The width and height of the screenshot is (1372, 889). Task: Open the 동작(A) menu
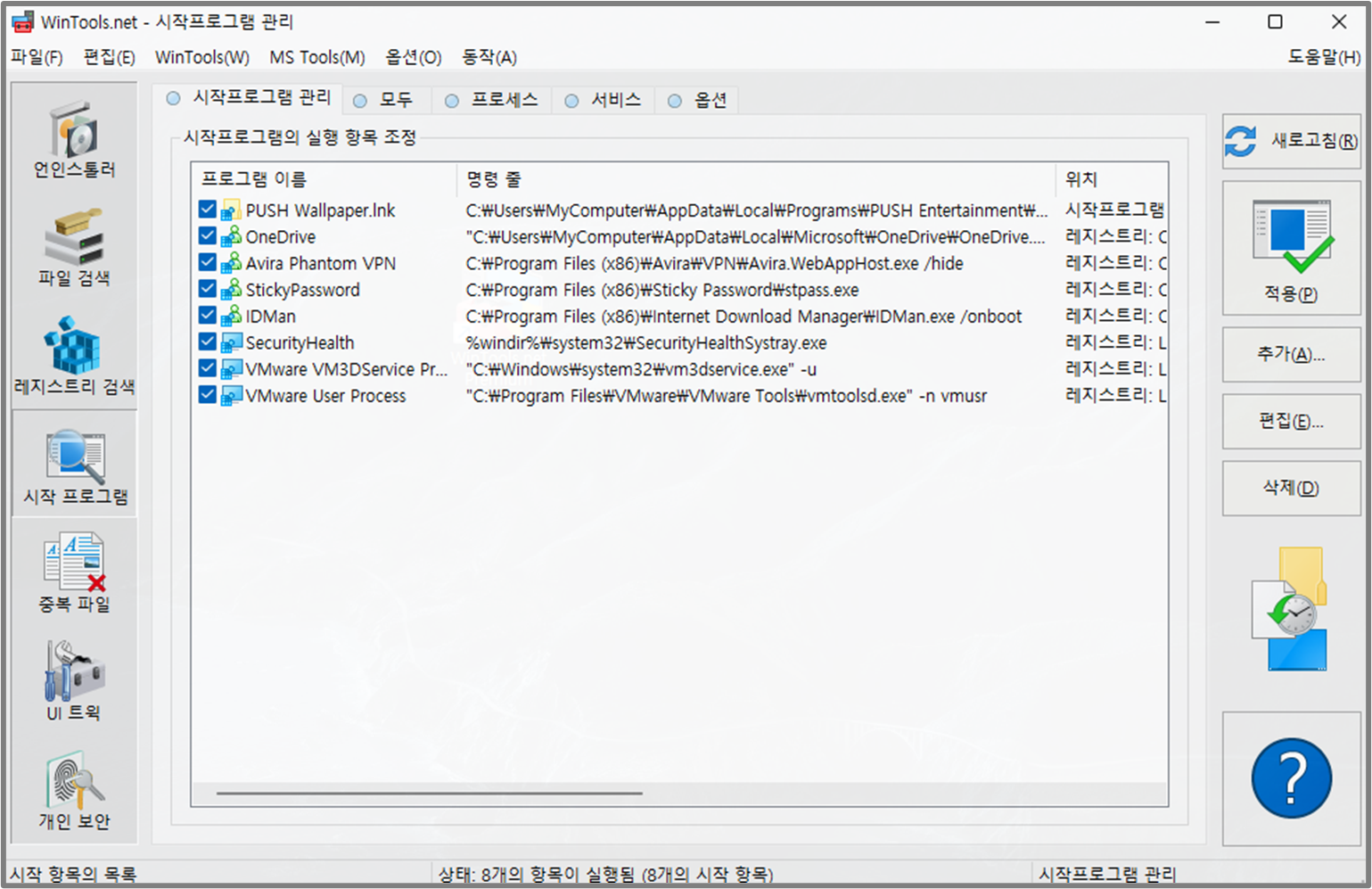tap(489, 57)
